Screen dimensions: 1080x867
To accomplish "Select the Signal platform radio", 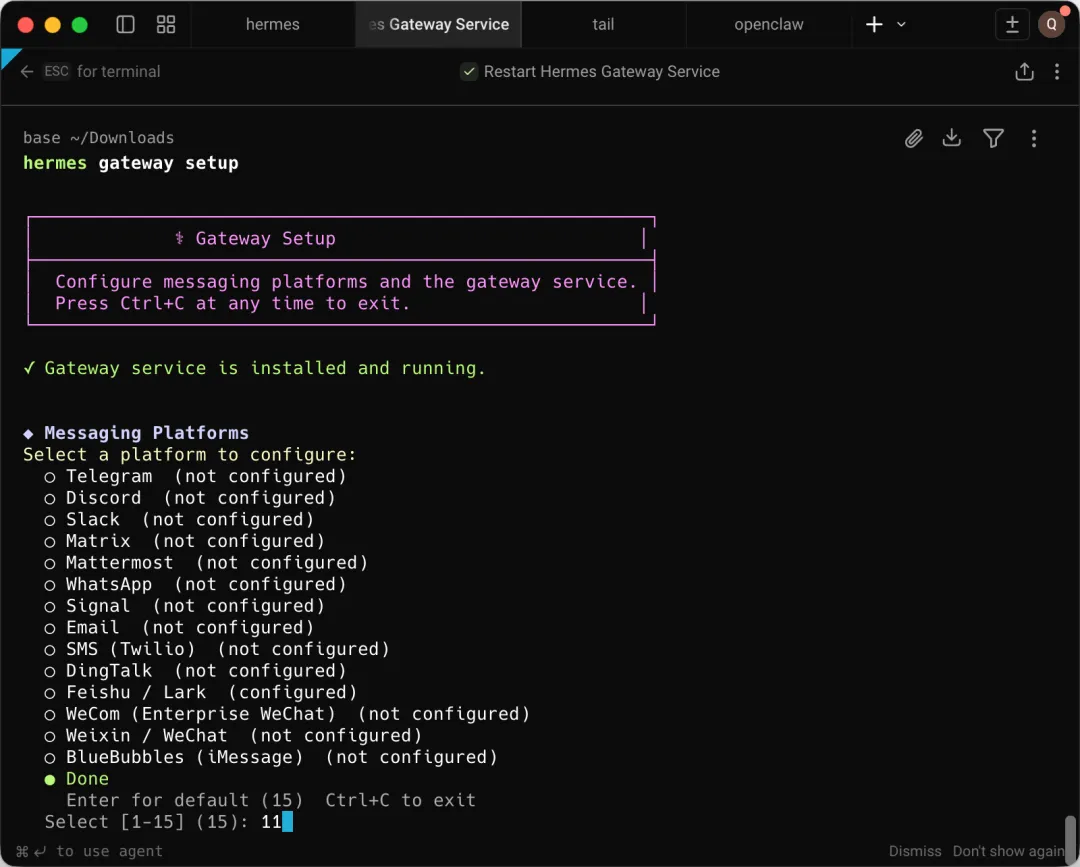I will (50, 607).
